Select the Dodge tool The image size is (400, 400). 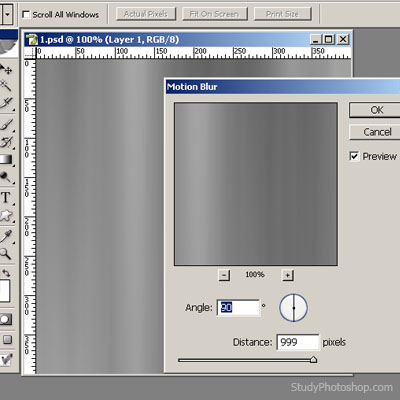(6, 178)
